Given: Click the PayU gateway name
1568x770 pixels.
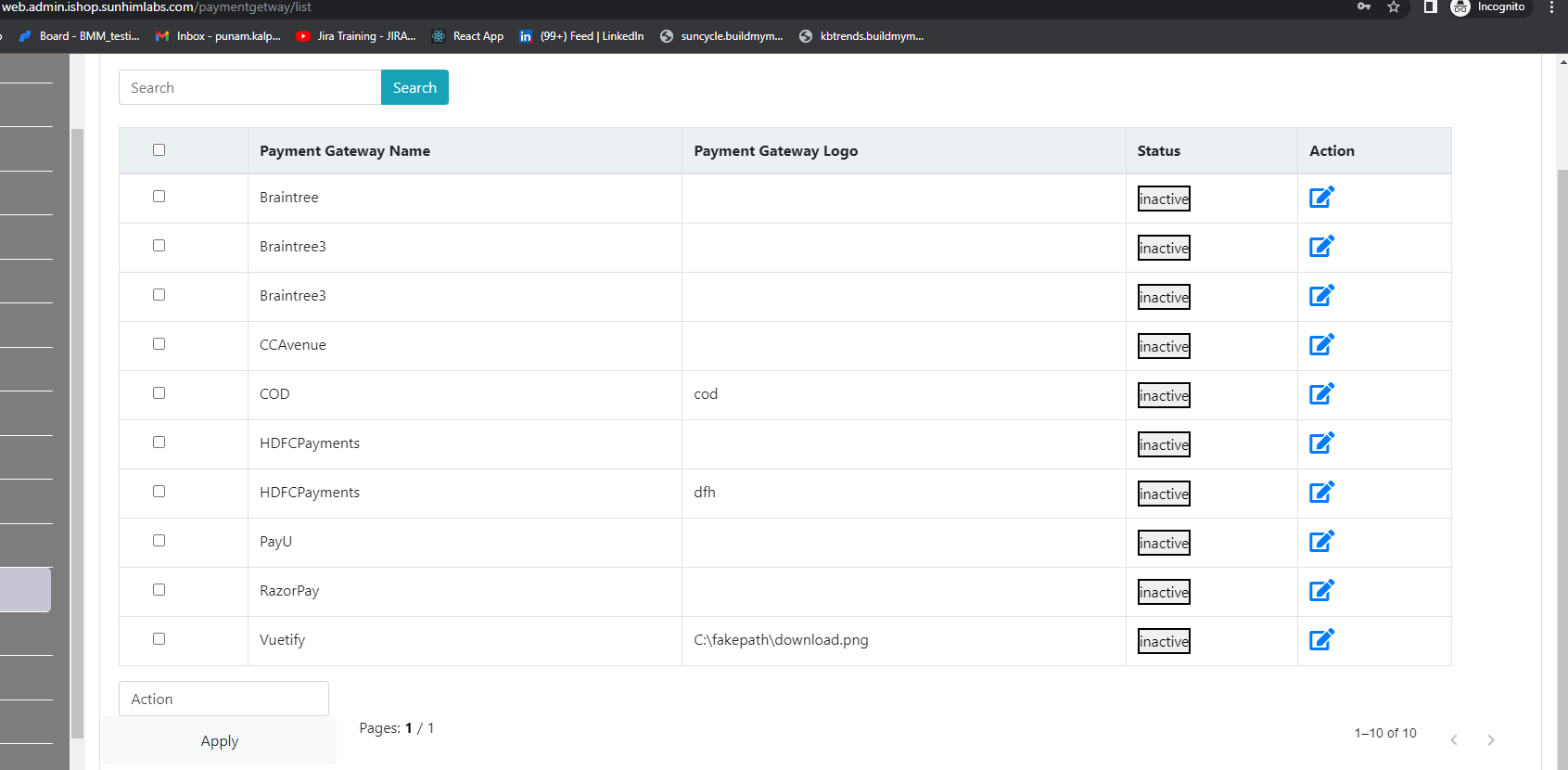Looking at the screenshot, I should pyautogui.click(x=275, y=542).
